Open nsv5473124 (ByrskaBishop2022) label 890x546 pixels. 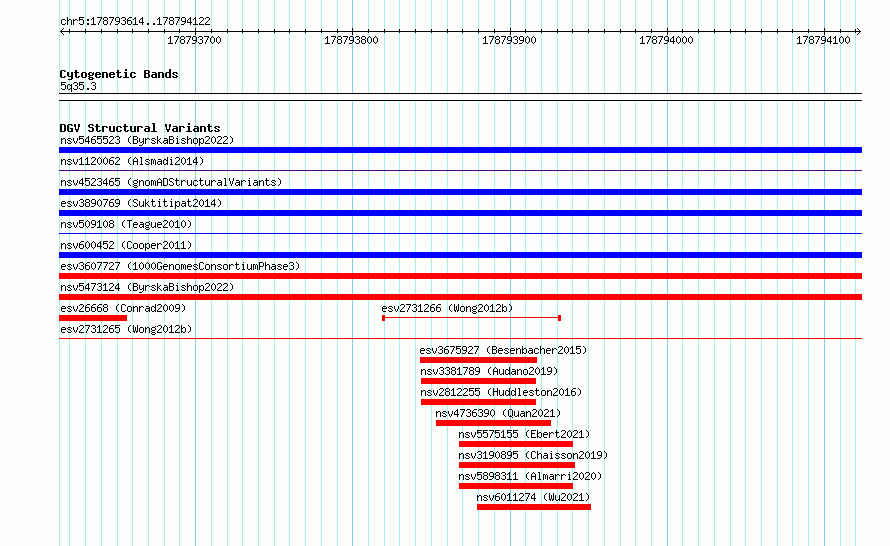click(x=147, y=287)
